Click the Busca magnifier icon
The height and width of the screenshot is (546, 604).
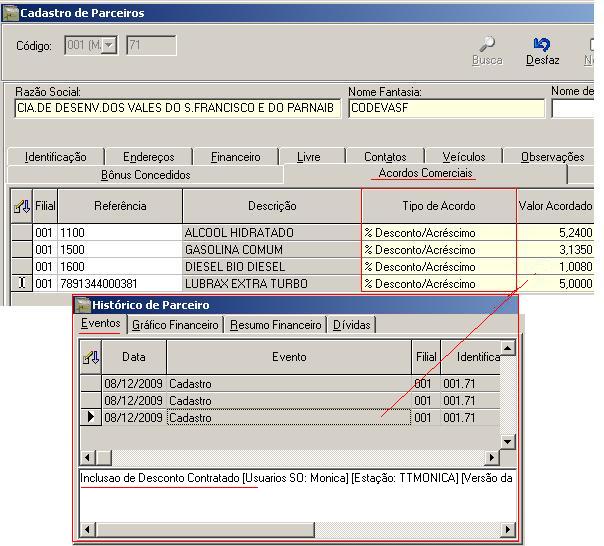487,44
